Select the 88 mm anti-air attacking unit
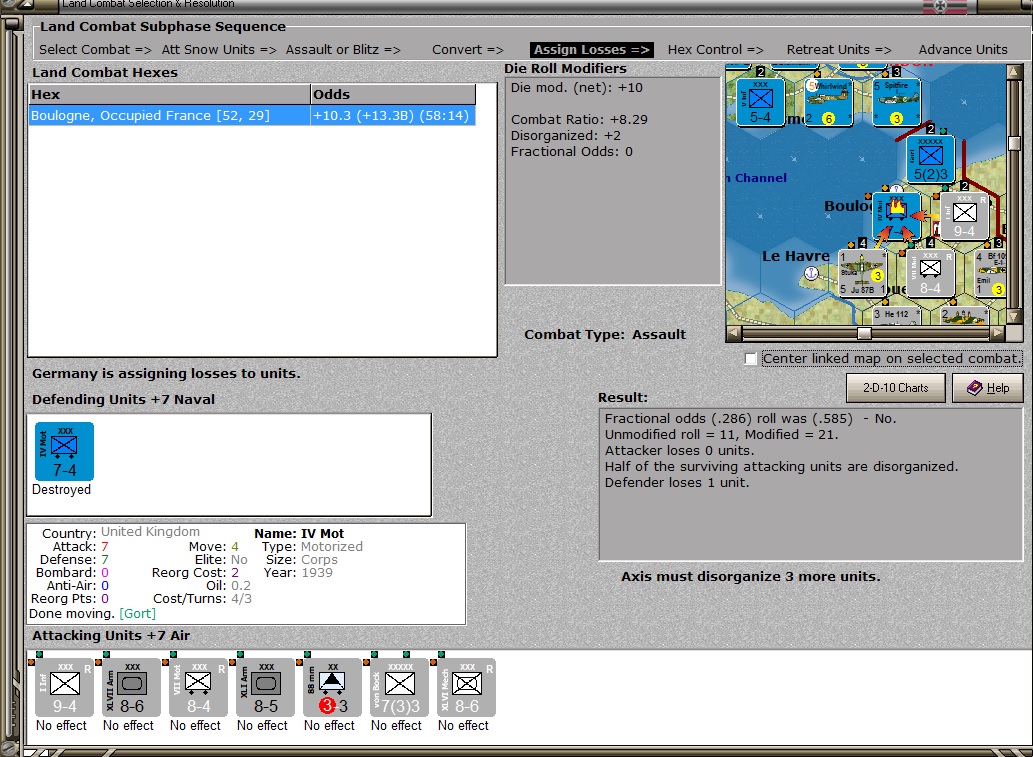This screenshot has width=1033, height=757. 332,687
